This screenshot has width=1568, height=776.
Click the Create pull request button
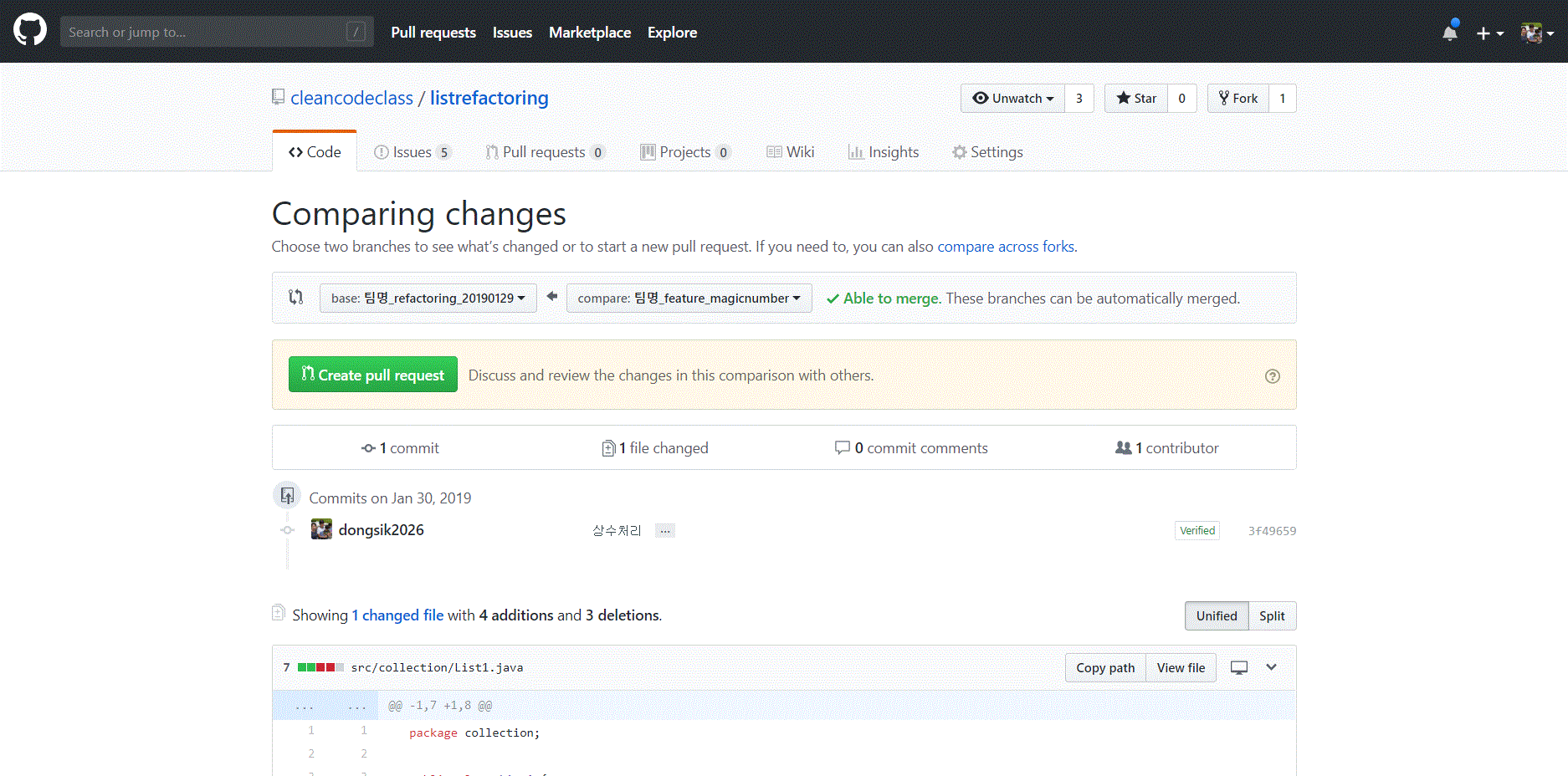tap(372, 374)
